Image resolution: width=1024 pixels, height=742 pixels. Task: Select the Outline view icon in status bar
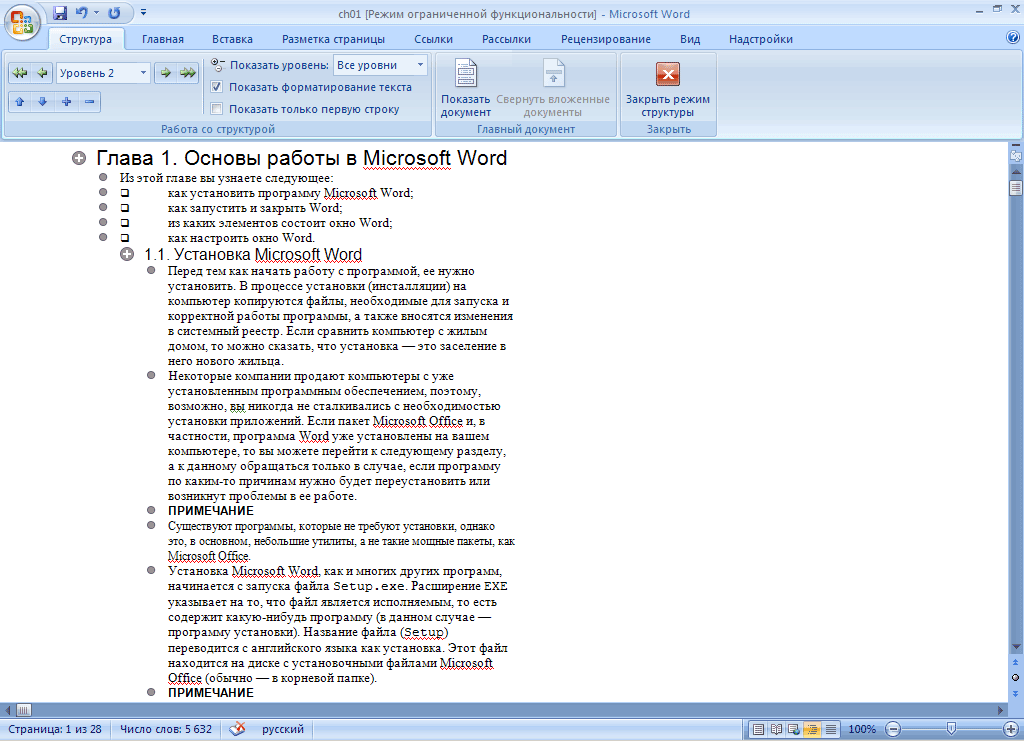812,730
